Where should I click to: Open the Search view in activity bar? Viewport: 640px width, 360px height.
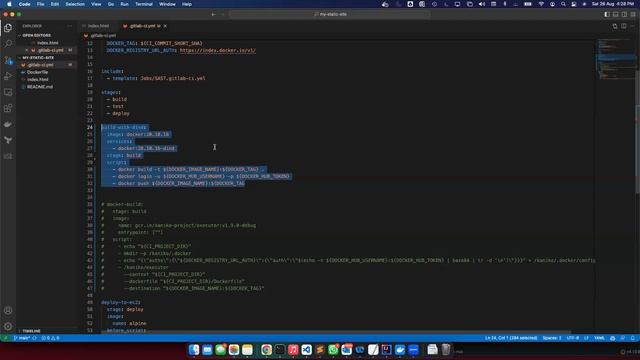coord(8,43)
